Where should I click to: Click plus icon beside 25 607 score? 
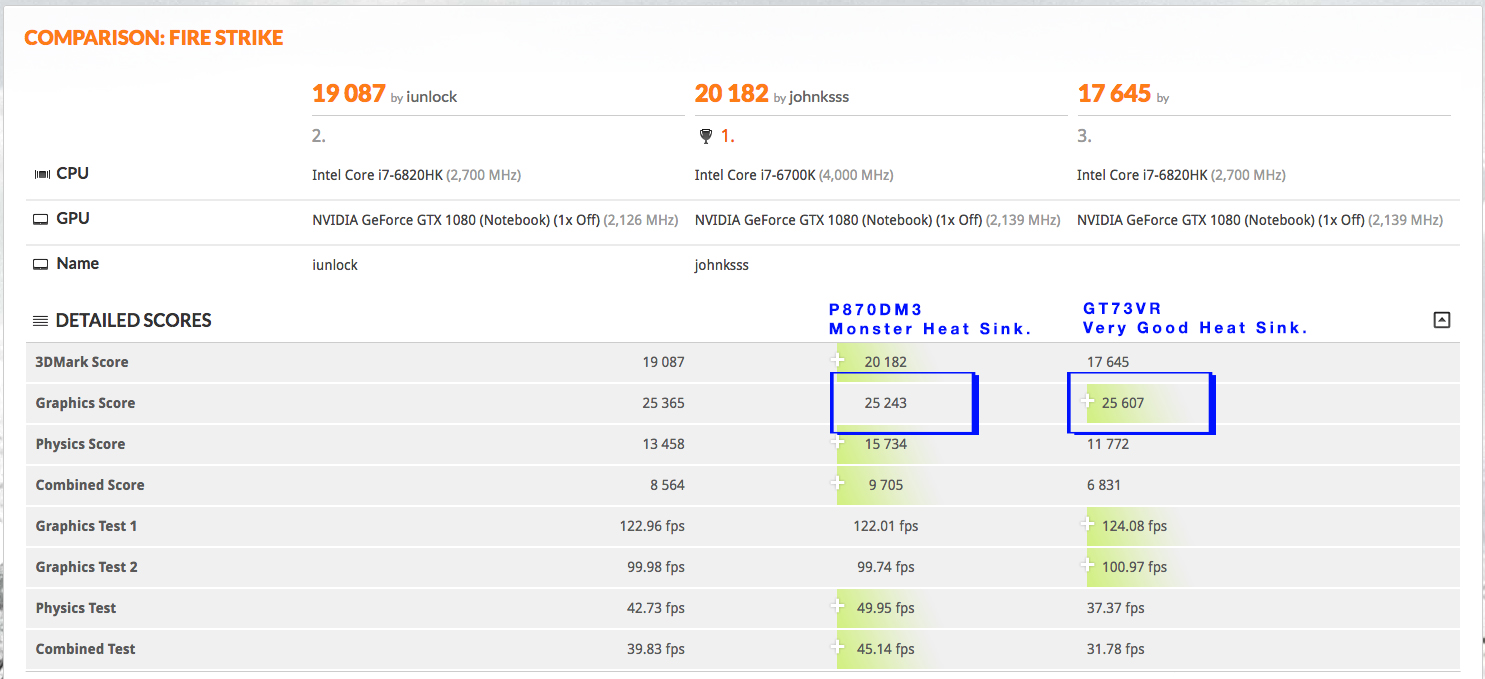1087,402
